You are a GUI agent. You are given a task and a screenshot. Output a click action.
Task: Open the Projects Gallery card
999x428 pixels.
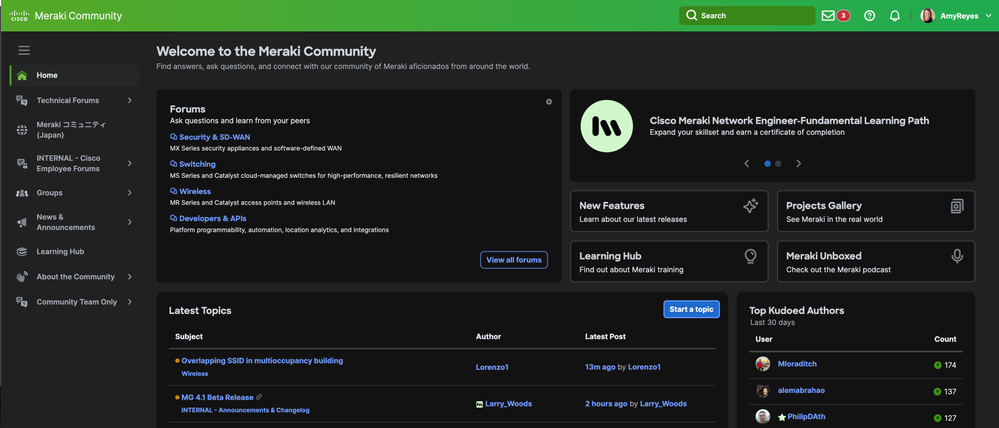click(x=875, y=211)
